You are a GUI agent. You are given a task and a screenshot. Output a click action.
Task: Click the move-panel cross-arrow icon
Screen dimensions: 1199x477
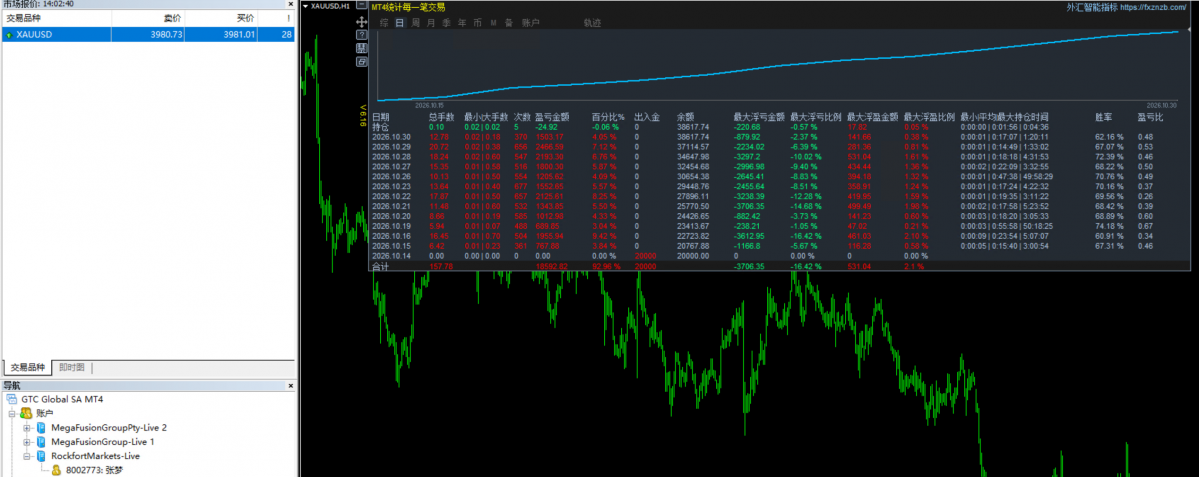tap(362, 22)
